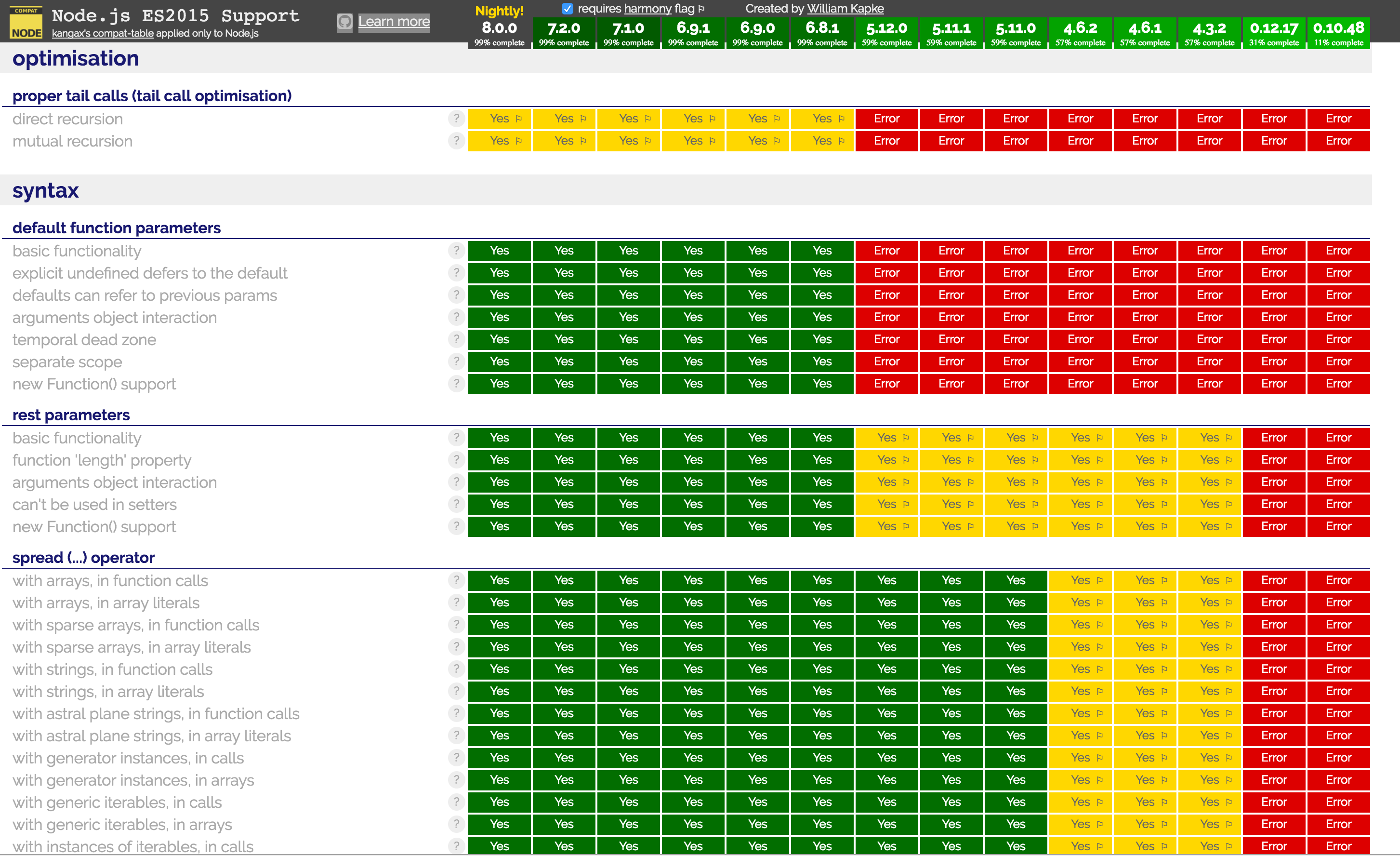Open the Learn more link
Viewport: 1400px width, 856px height.
(394, 21)
